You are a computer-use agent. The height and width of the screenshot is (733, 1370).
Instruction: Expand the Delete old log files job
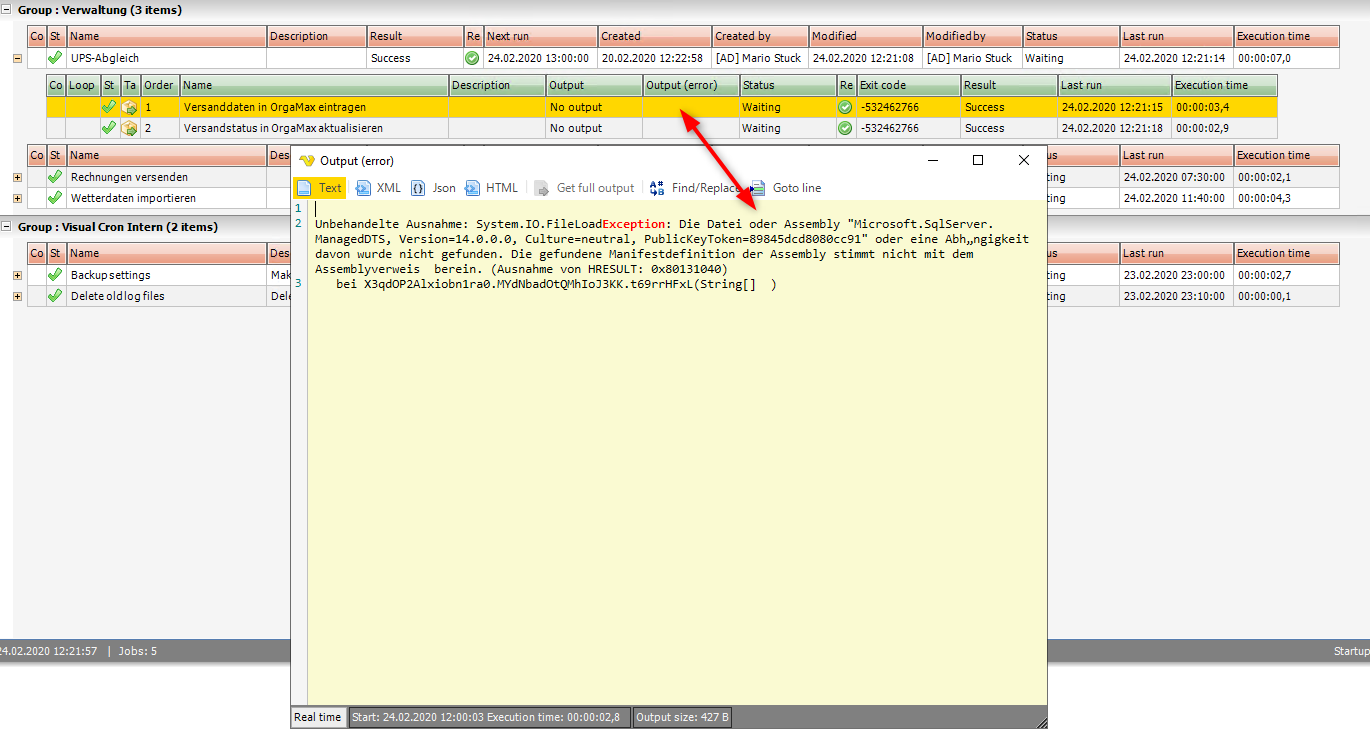click(17, 296)
